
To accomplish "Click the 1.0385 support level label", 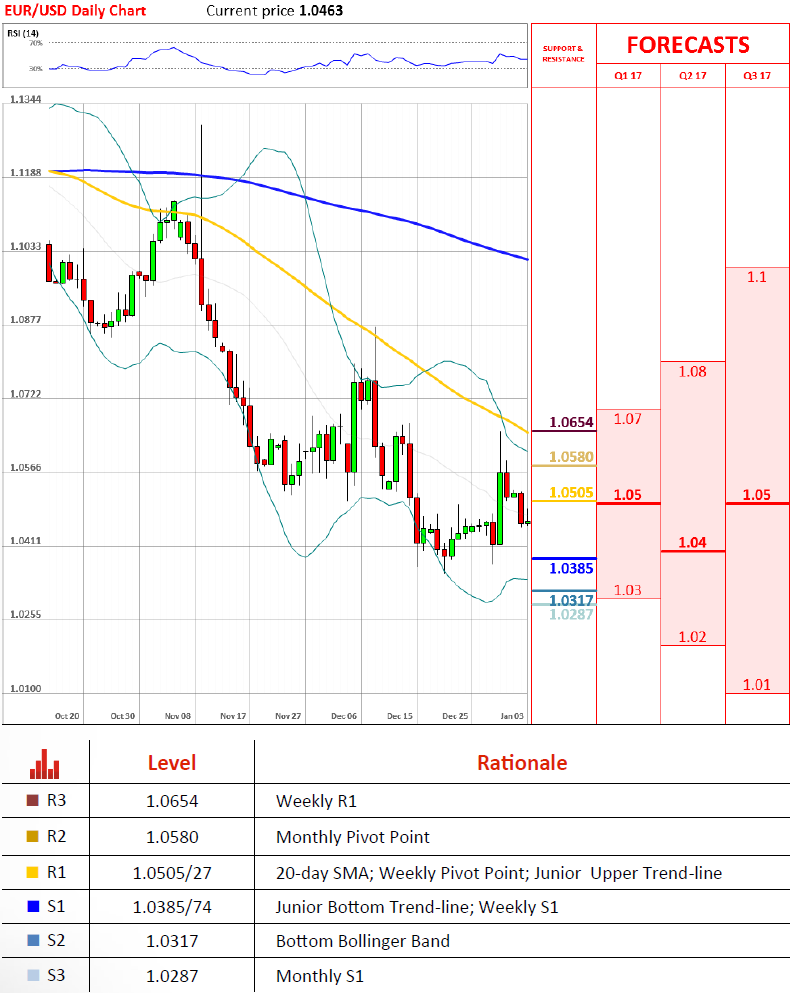I will 571,569.
